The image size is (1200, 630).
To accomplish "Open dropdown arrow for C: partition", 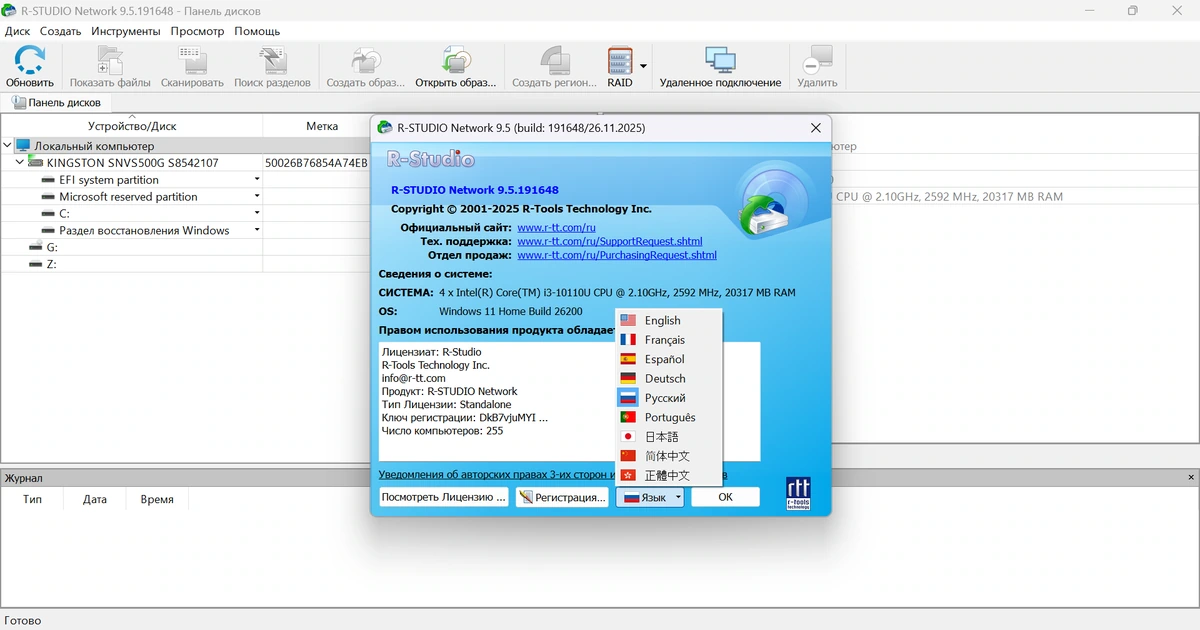I will (257, 214).
